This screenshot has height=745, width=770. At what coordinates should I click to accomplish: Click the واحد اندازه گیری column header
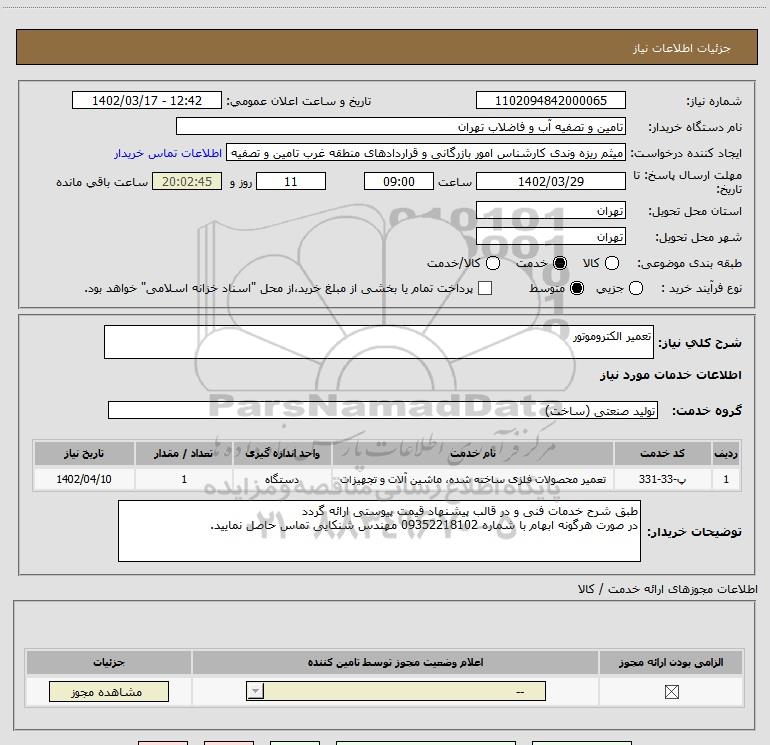click(x=282, y=453)
